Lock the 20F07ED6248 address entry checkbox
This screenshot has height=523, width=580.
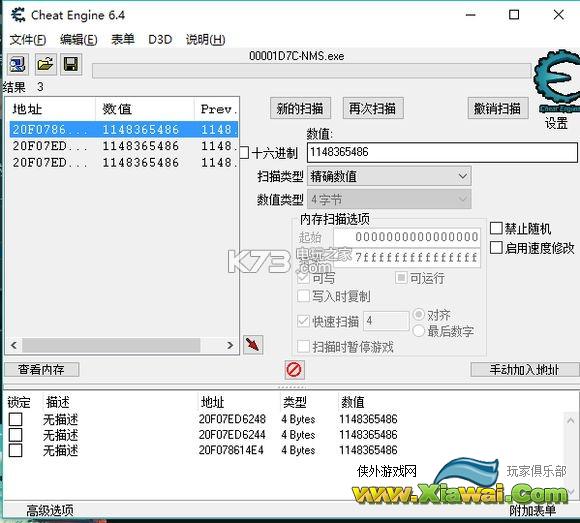16,419
